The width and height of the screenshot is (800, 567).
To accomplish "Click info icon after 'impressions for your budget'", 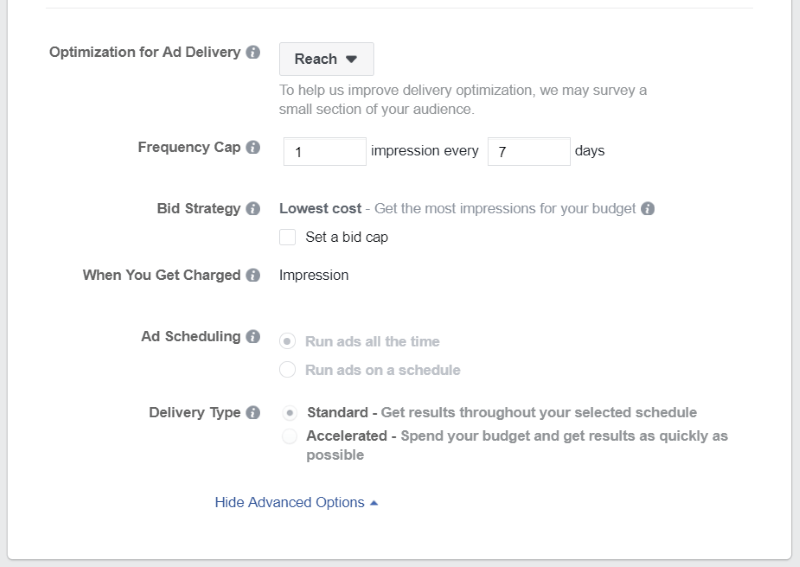I will coord(648,209).
